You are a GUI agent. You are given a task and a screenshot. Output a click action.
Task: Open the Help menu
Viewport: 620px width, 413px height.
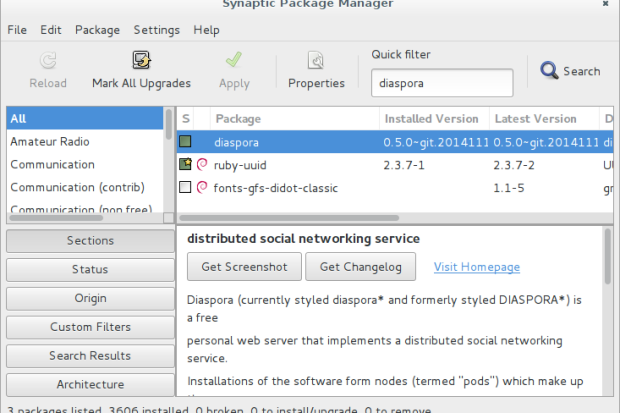[x=206, y=30]
